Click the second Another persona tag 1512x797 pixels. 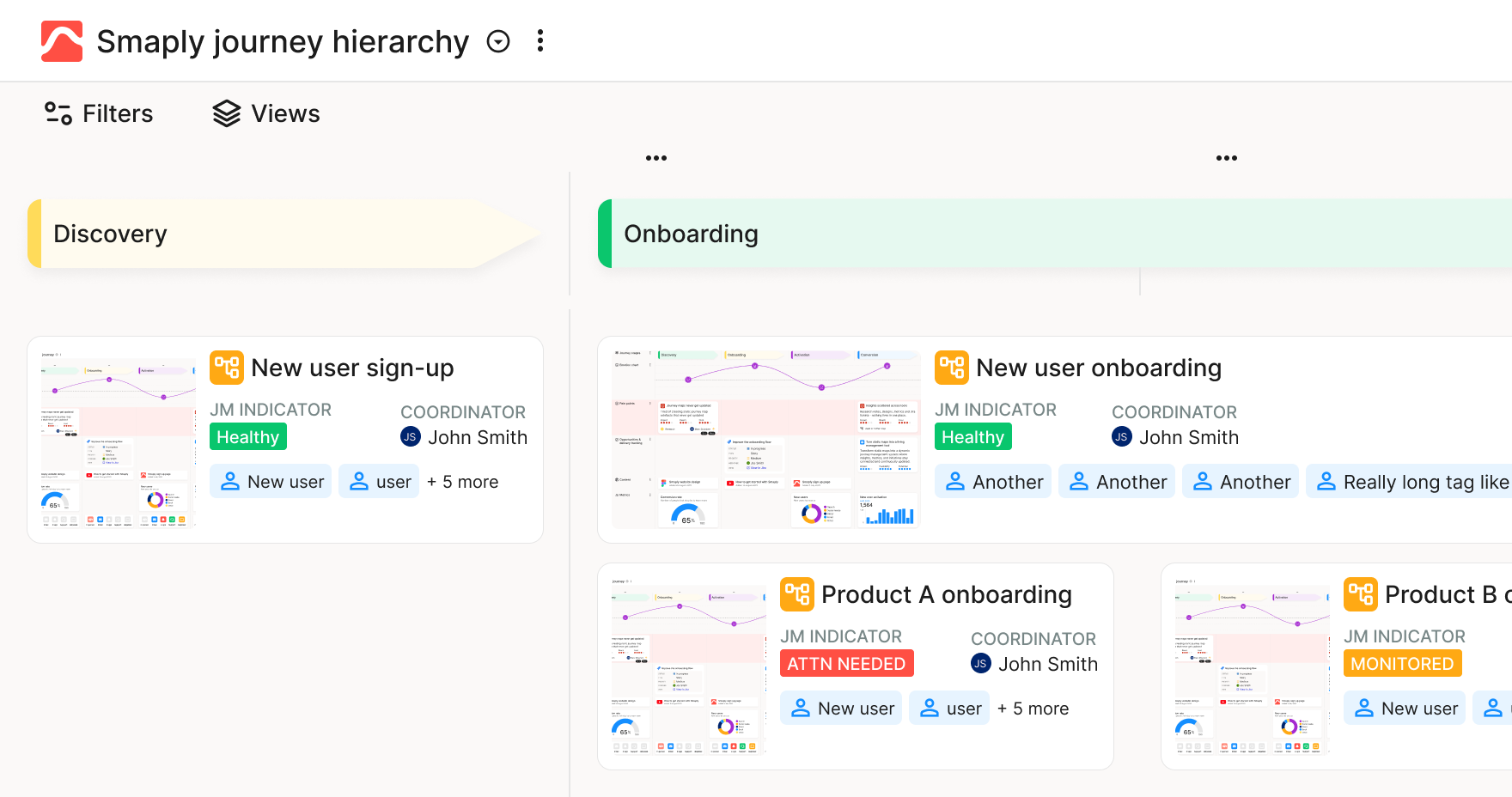(1117, 482)
